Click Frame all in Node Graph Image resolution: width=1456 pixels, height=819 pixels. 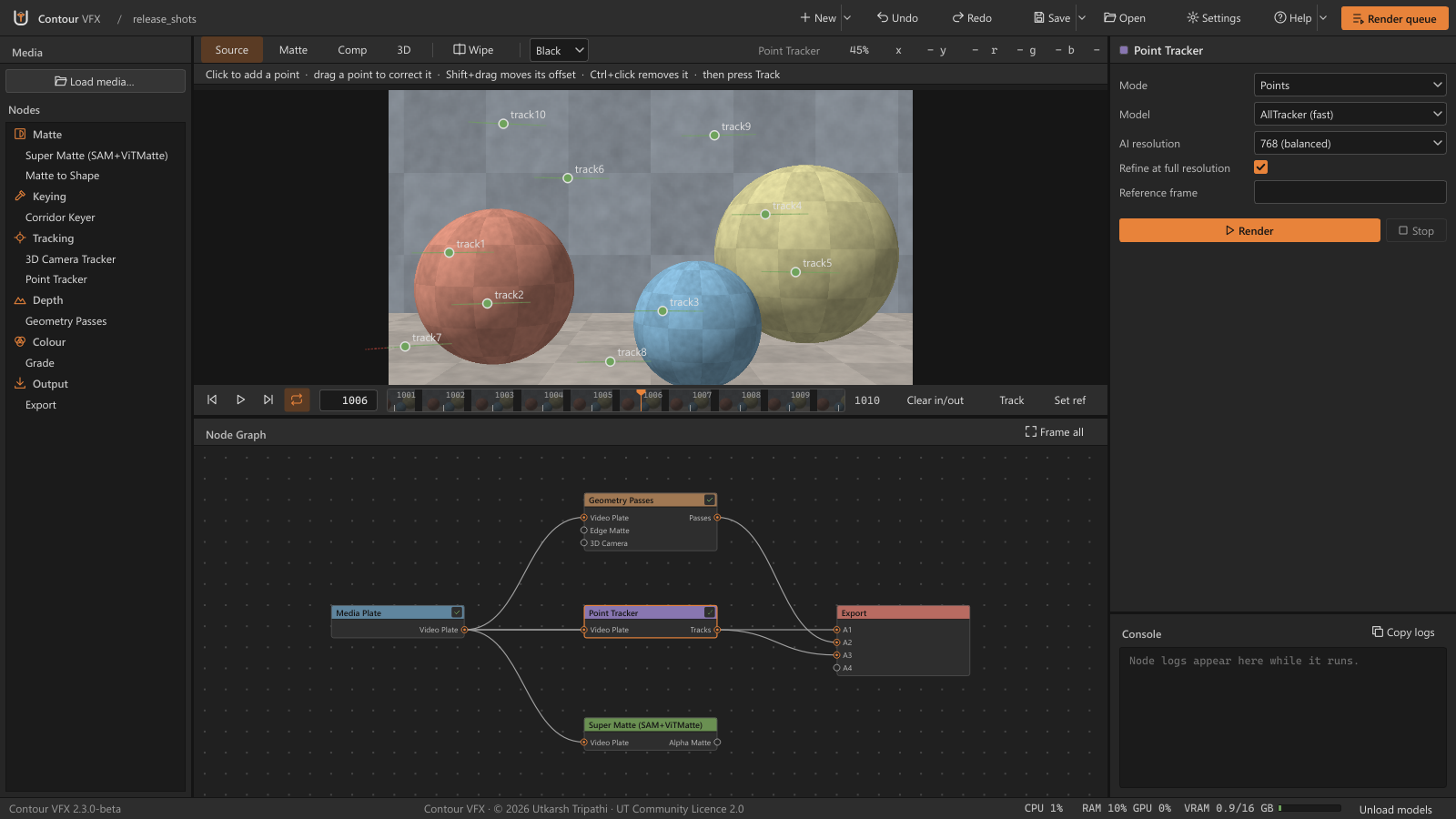tap(1055, 432)
